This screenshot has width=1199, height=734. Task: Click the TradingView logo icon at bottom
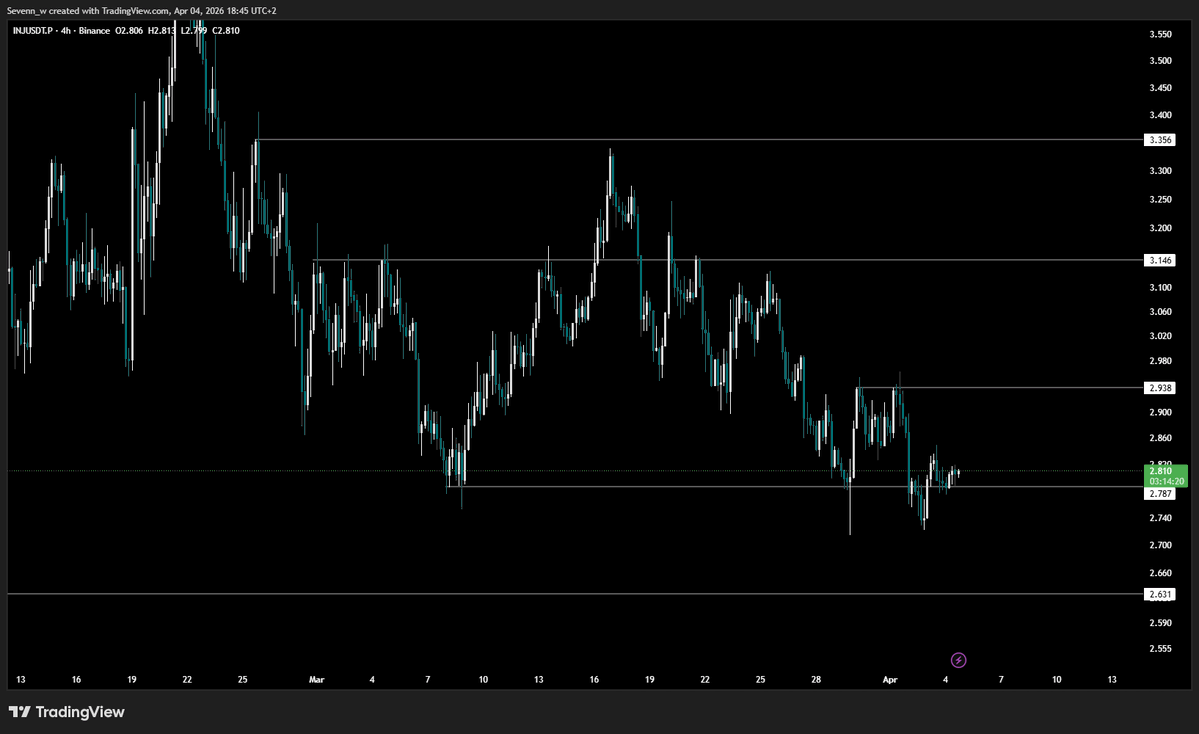point(20,712)
